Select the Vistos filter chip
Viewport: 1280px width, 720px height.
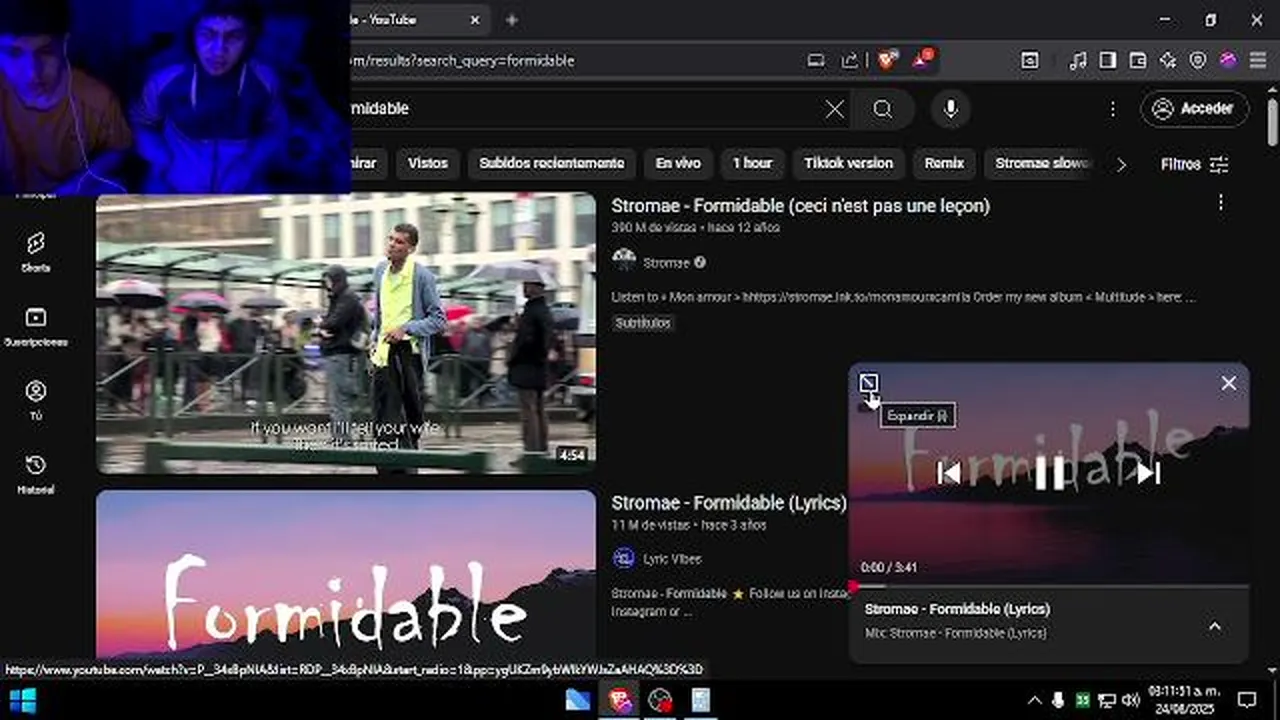(428, 163)
